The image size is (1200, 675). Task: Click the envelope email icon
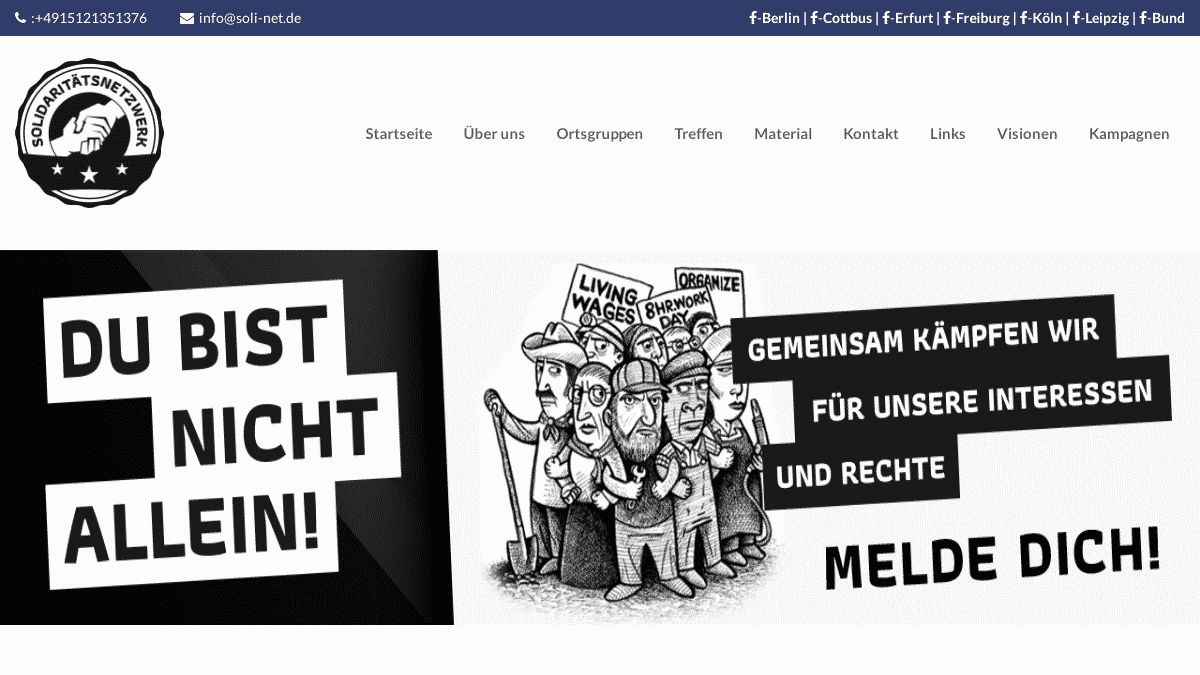click(x=187, y=18)
